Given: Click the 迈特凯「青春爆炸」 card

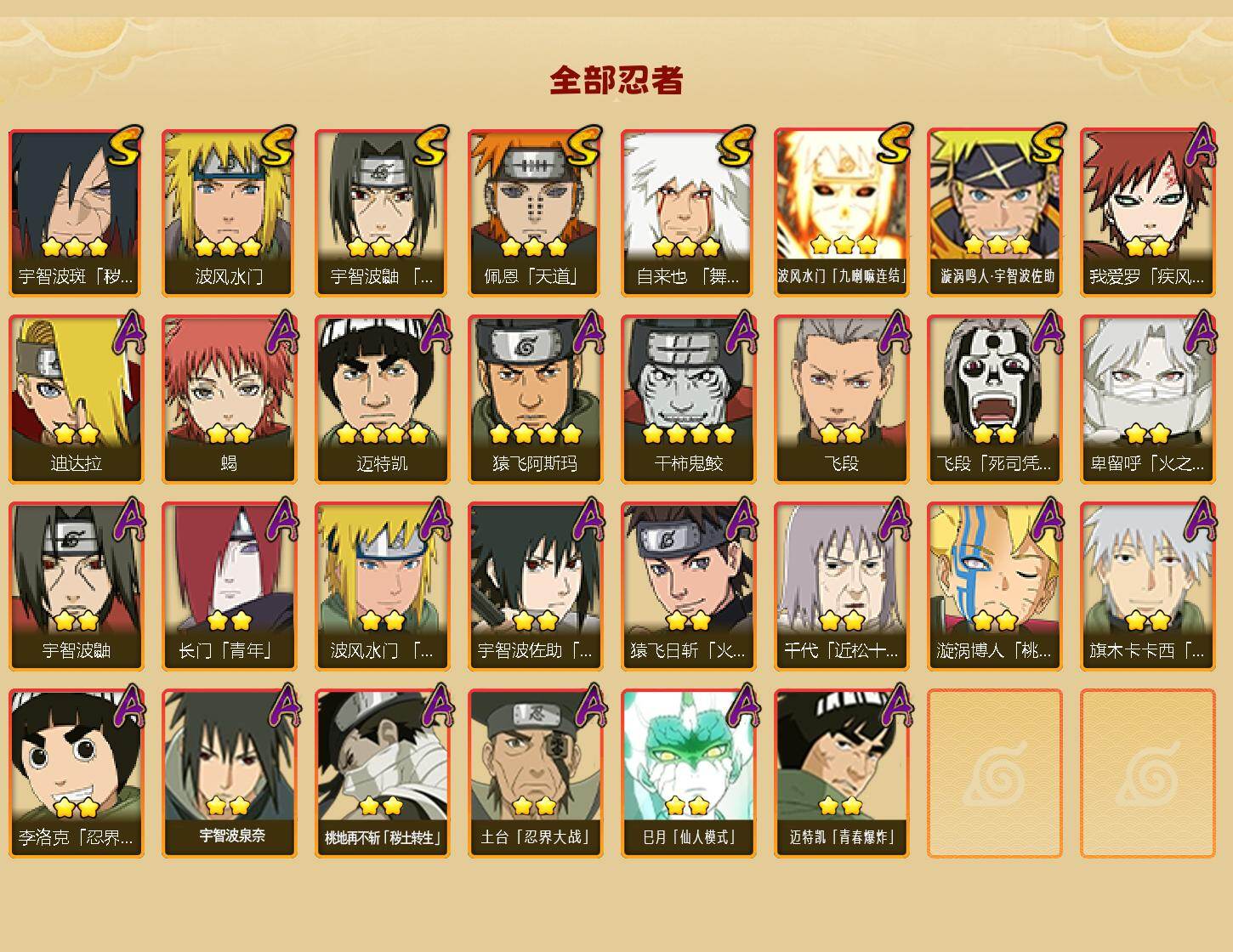Looking at the screenshot, I should [842, 773].
